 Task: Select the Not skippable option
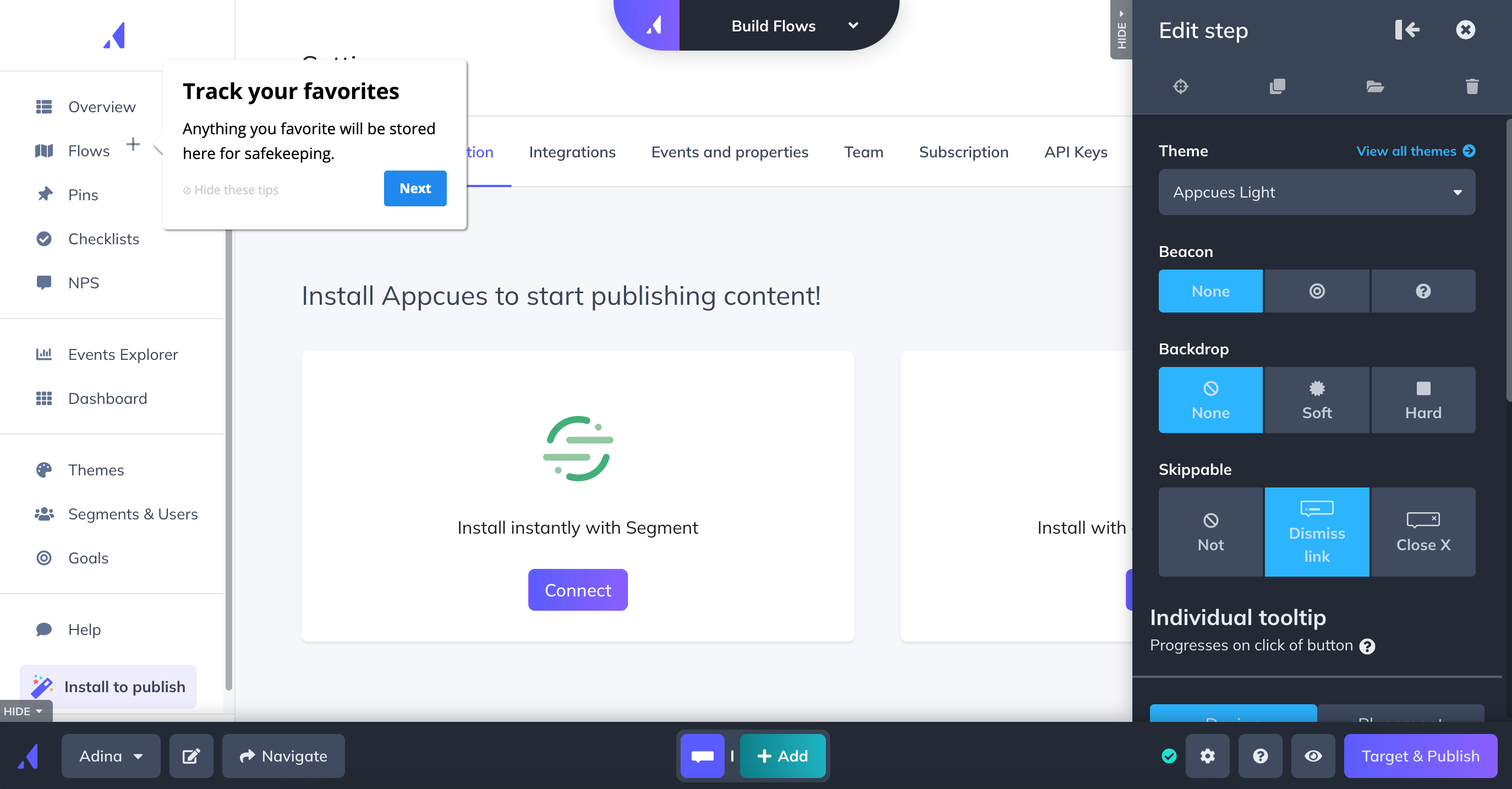coord(1210,530)
